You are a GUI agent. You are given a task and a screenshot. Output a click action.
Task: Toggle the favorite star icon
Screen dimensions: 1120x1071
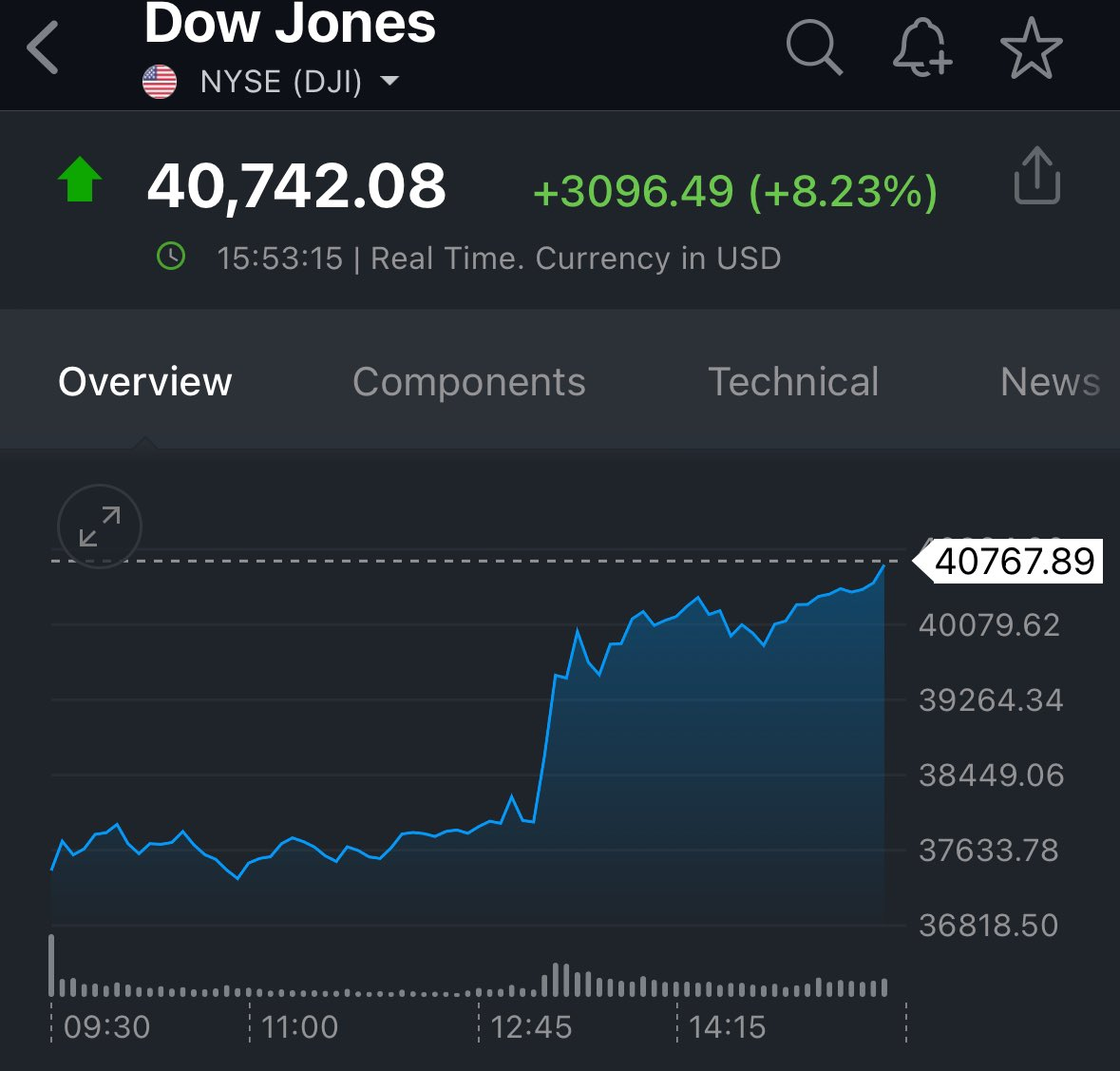1031,48
